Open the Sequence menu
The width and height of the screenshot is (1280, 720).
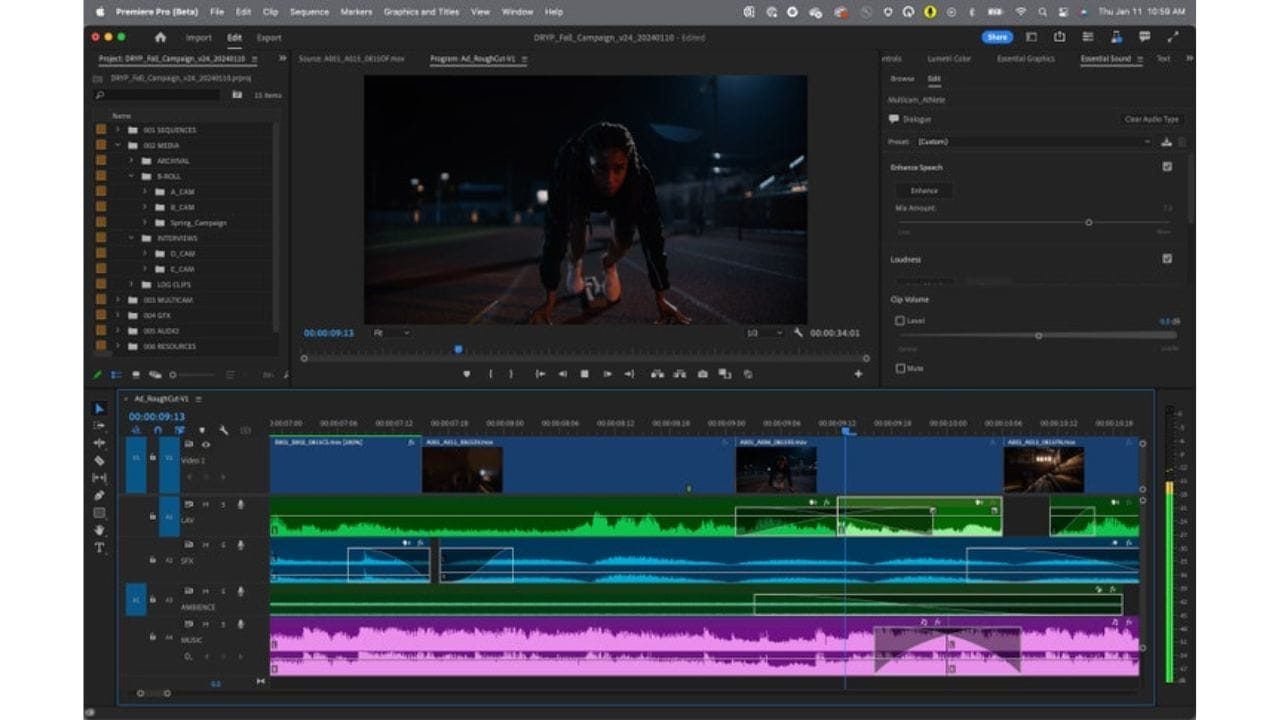pos(309,12)
